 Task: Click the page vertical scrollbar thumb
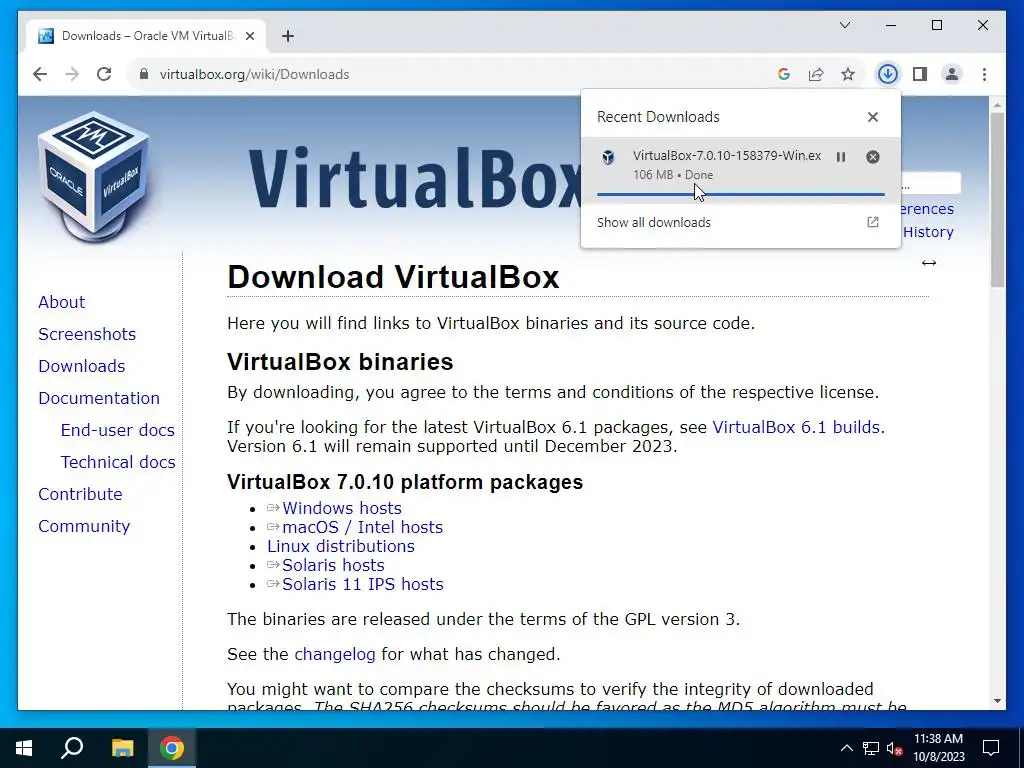tap(997, 200)
